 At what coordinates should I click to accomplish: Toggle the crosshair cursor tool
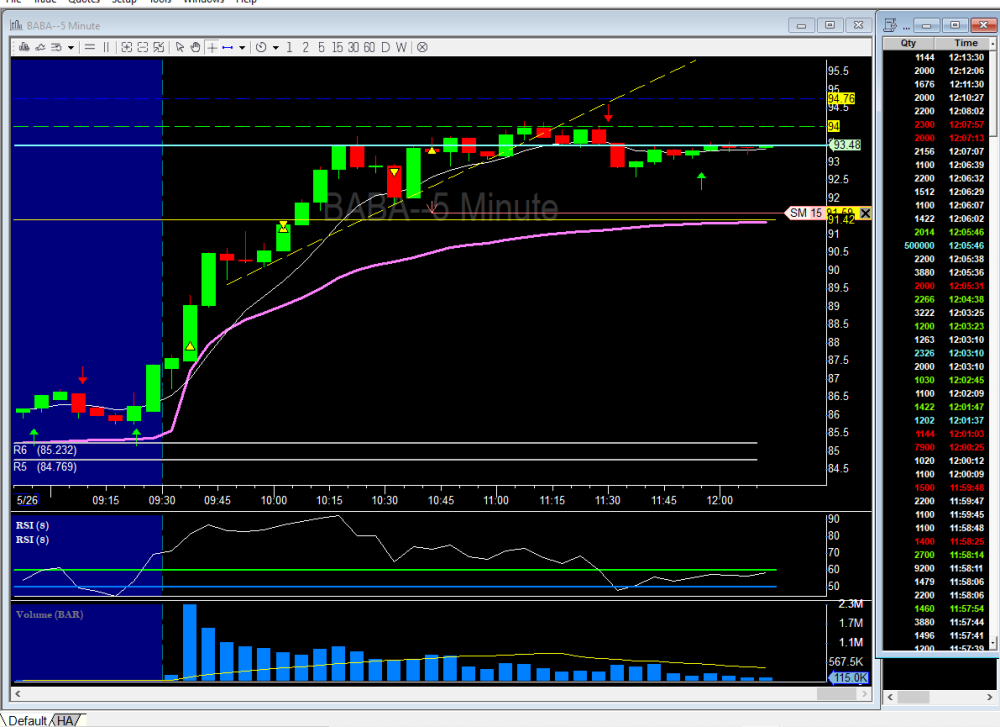pyautogui.click(x=212, y=47)
